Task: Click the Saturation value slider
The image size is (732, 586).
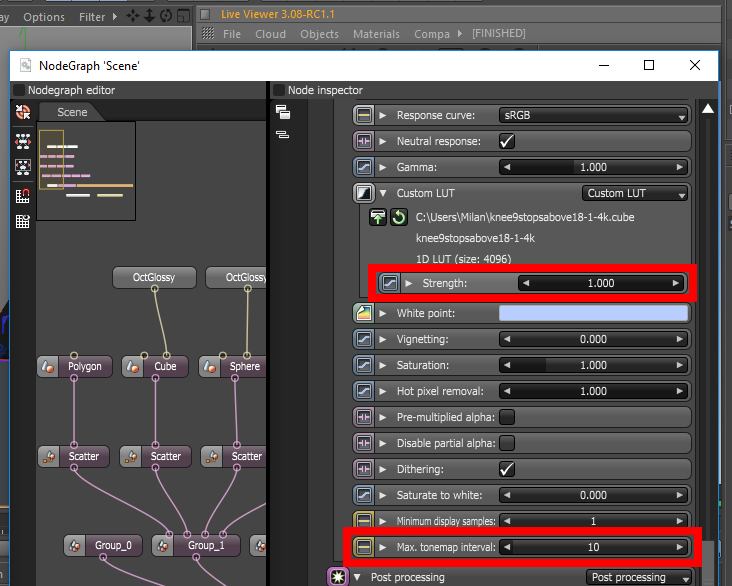Action: point(593,365)
